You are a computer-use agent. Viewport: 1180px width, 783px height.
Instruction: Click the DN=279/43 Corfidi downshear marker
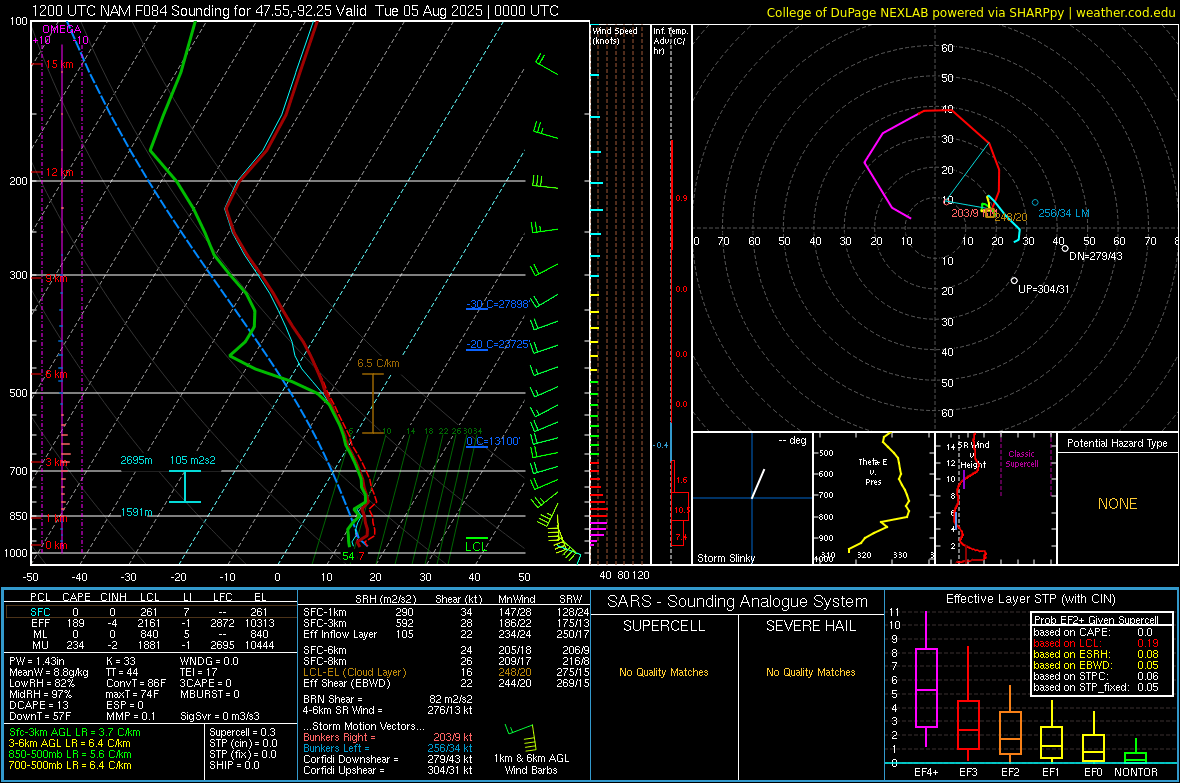1096,256
